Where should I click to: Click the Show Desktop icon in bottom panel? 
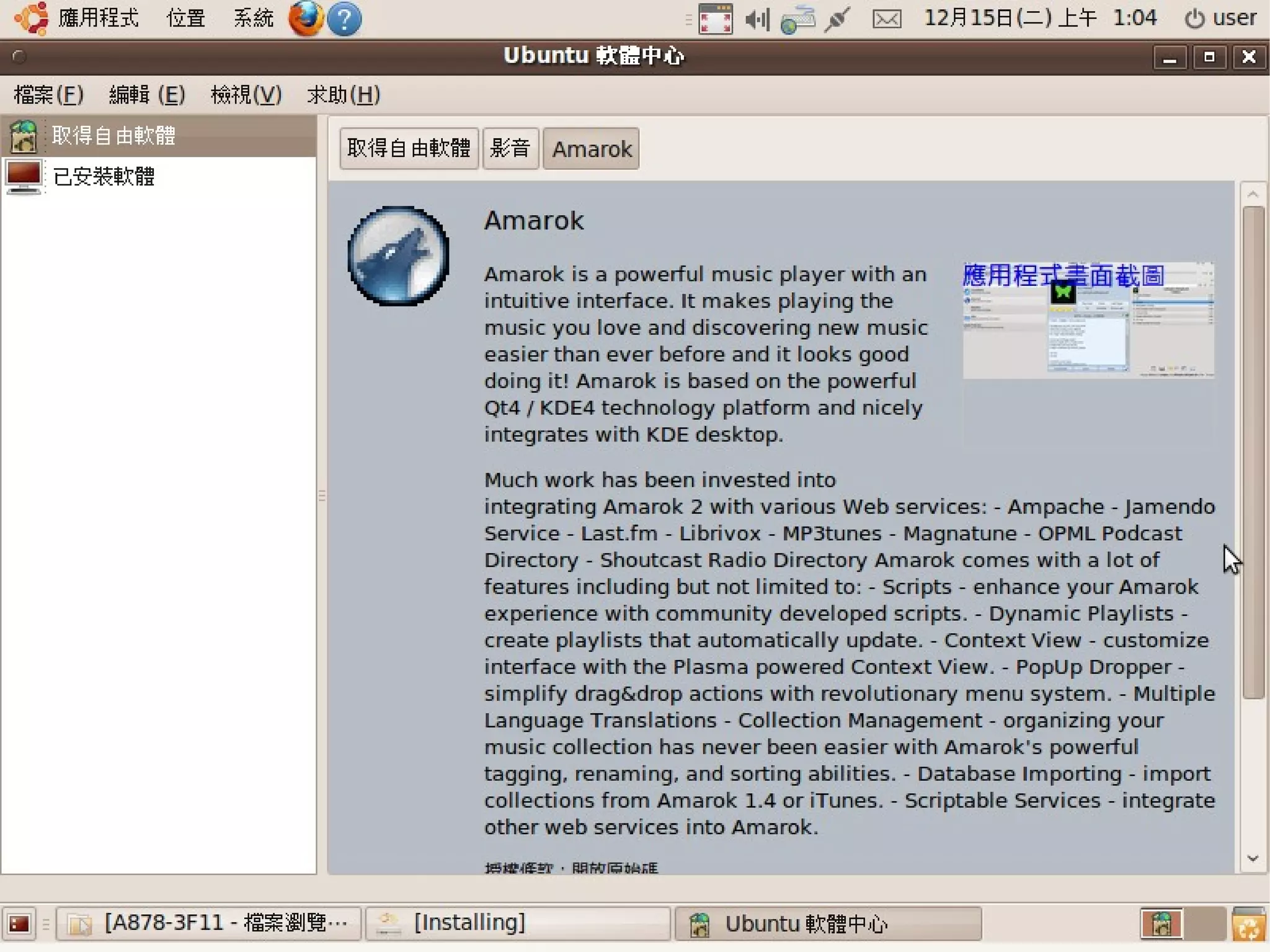19,924
